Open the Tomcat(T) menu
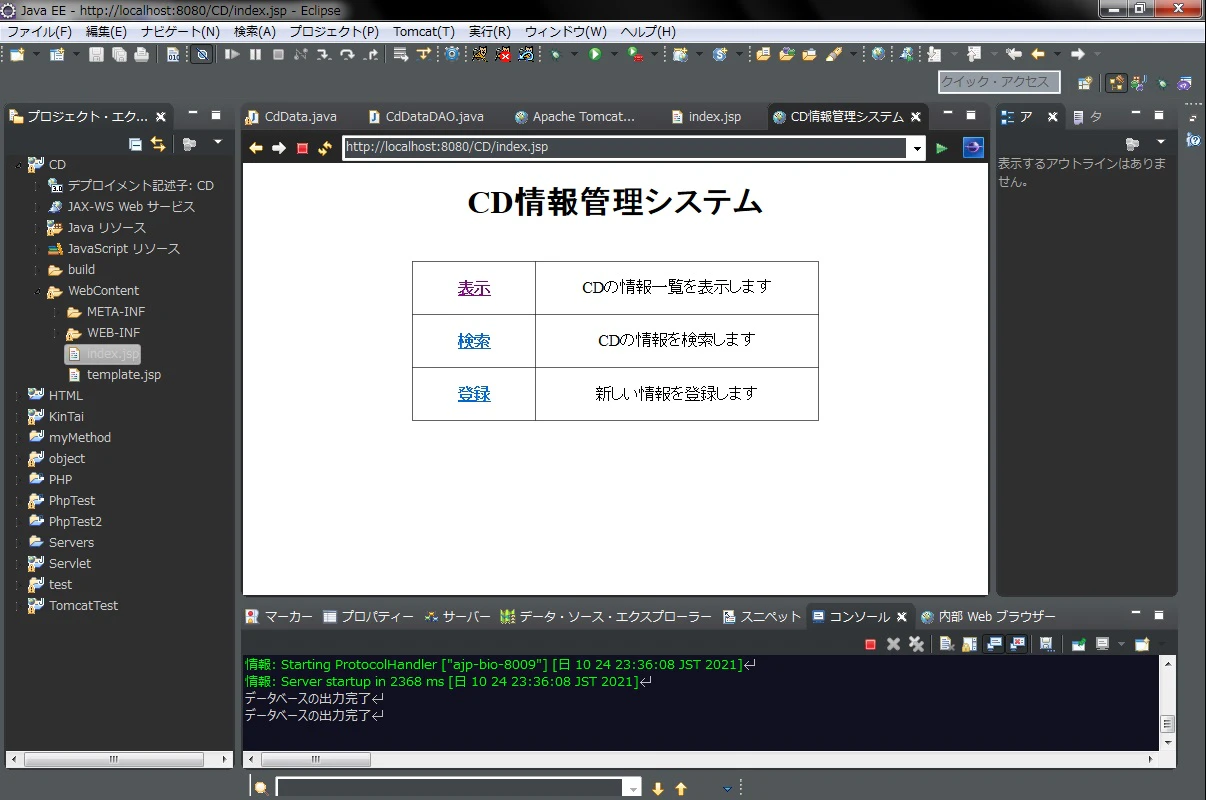Image resolution: width=1206 pixels, height=800 pixels. [x=424, y=31]
